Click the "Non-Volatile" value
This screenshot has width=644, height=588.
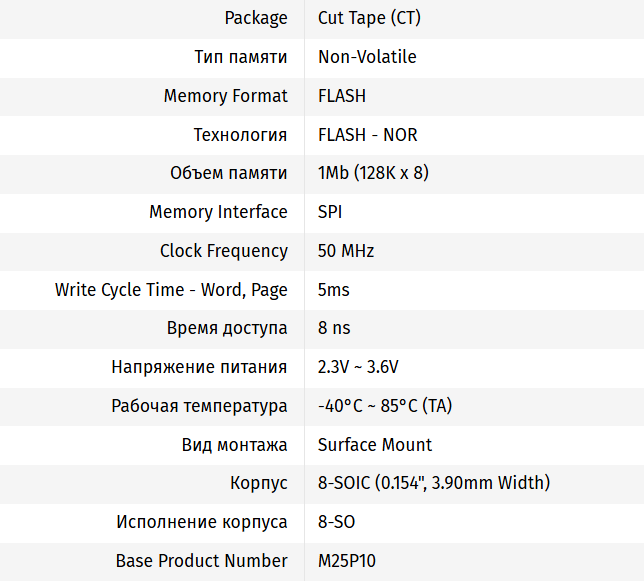coord(367,57)
